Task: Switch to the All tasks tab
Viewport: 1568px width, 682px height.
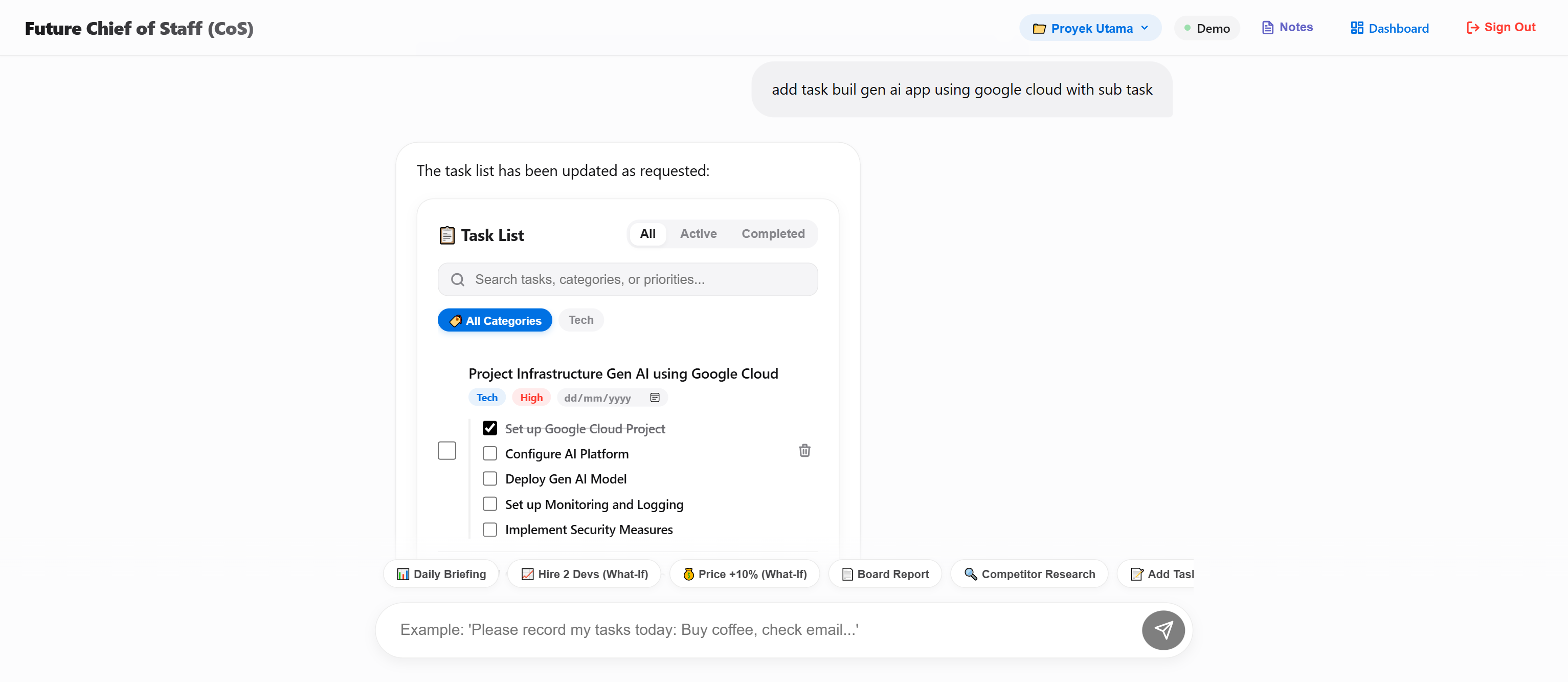Action: point(647,234)
